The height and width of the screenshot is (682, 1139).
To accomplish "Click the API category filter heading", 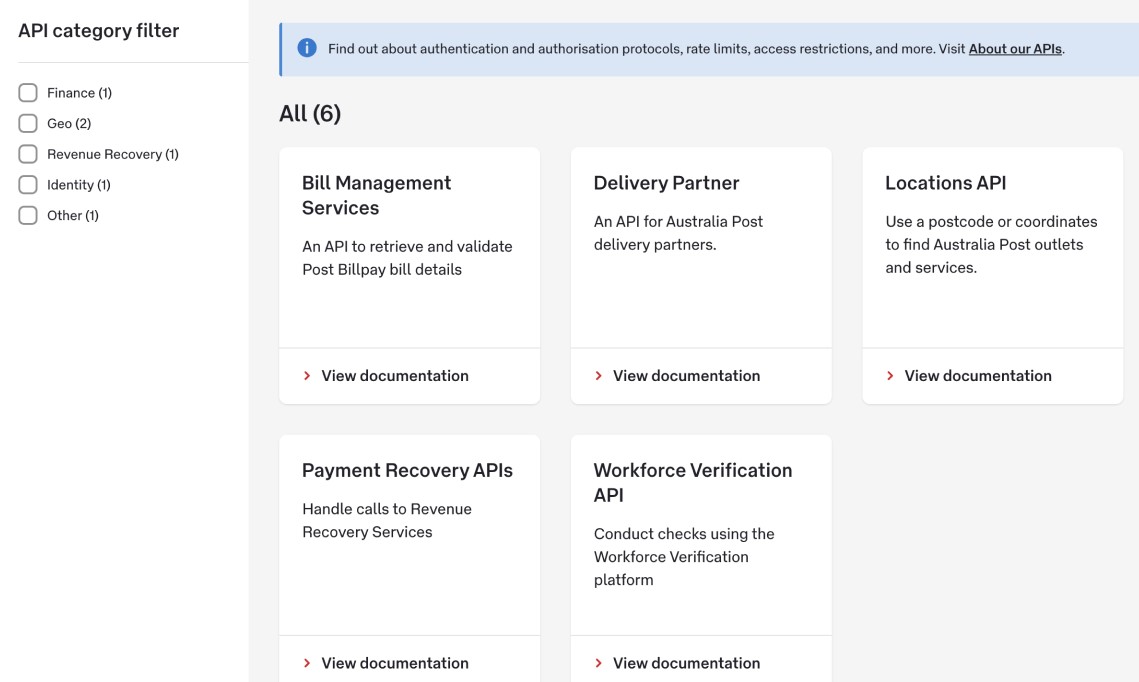I will point(99,31).
